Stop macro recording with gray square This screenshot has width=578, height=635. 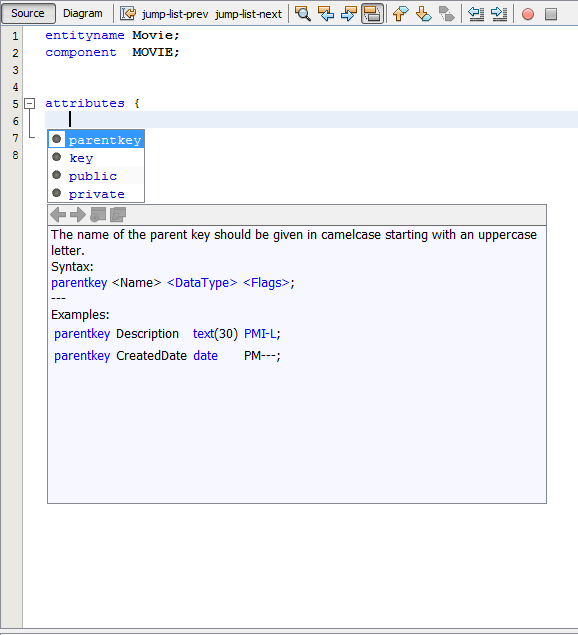pos(551,14)
